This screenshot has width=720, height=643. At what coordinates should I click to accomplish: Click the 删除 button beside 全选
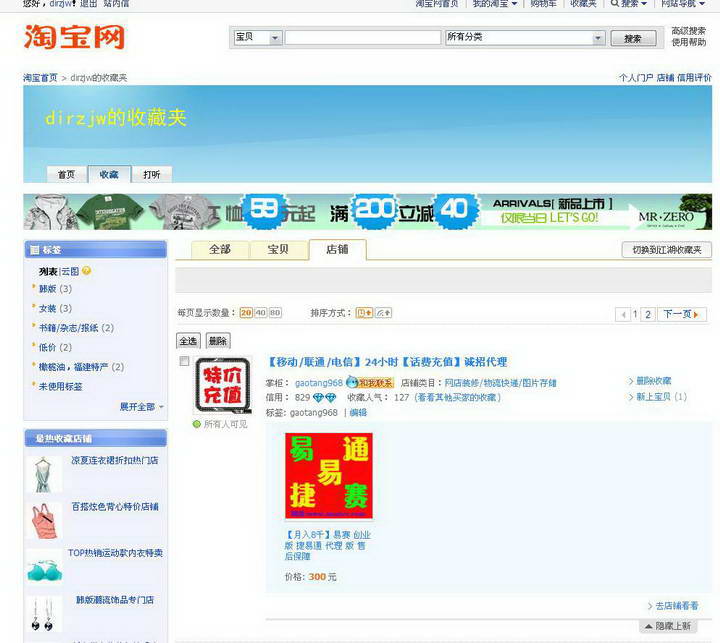point(218,341)
